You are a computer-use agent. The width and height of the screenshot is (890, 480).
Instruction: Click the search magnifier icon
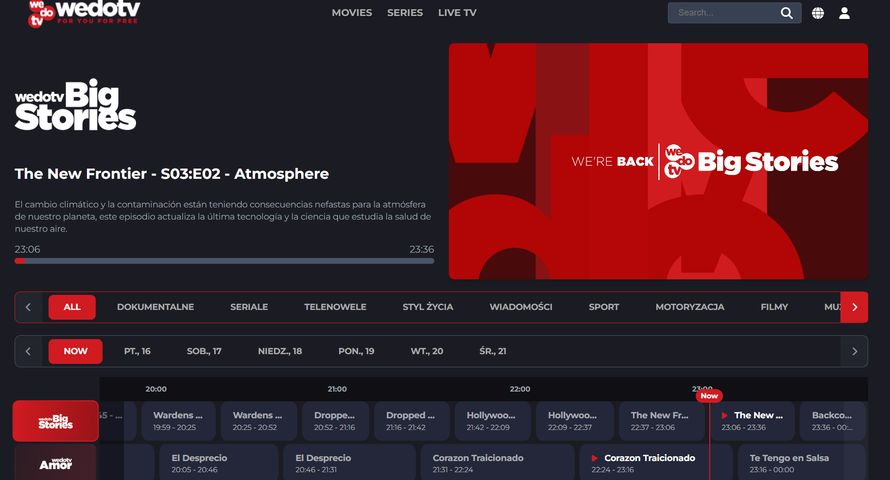click(x=786, y=13)
